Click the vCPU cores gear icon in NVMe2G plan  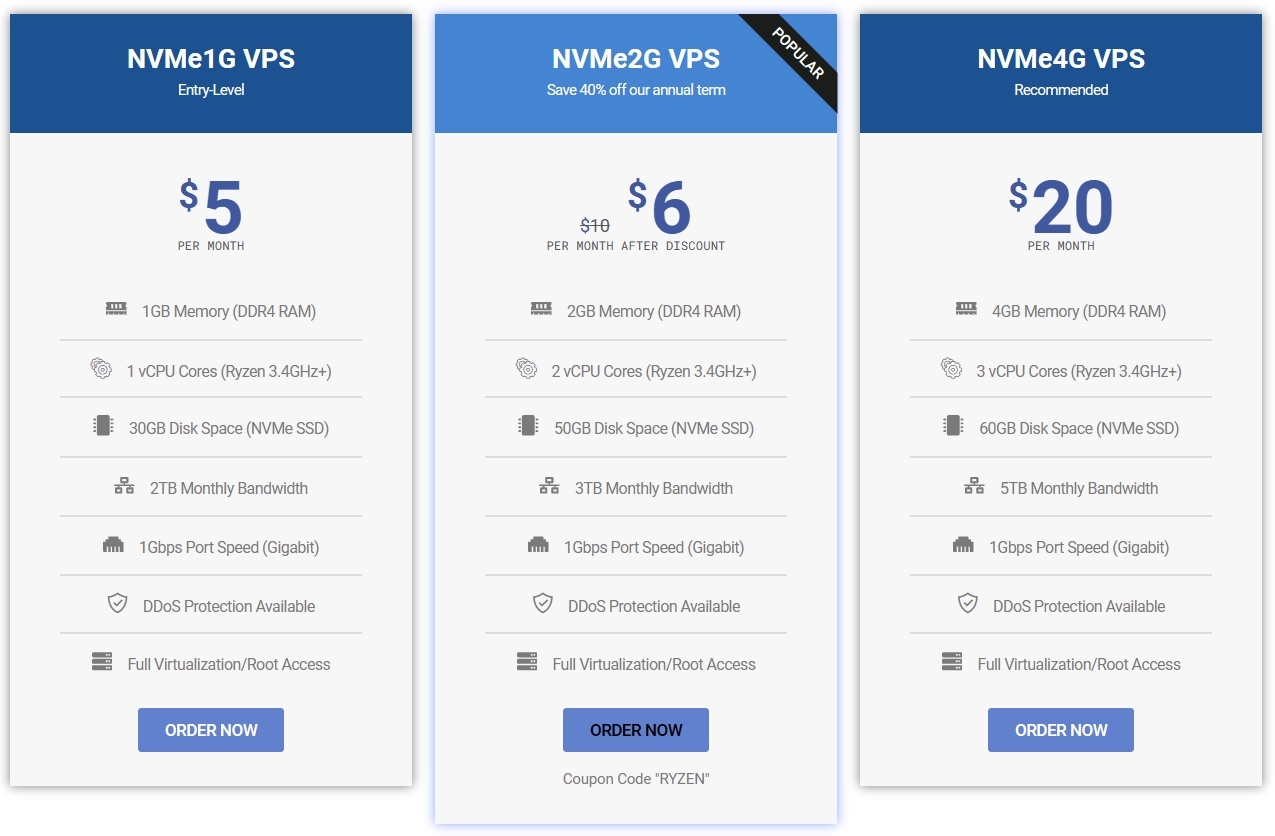tap(526, 369)
